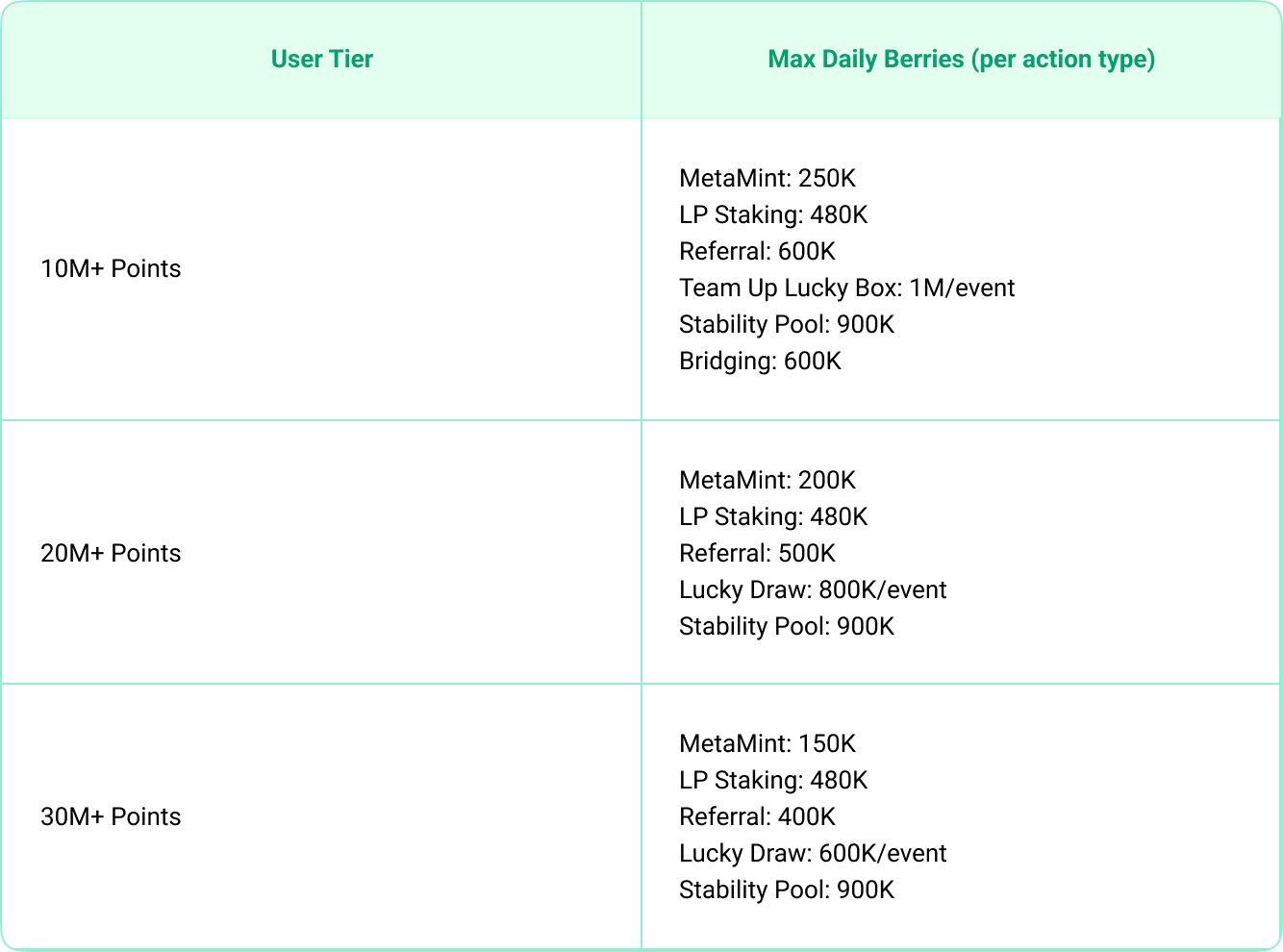Click LP Staking: 480K under 10M+ tier
Viewport: 1283px width, 952px height.
pyautogui.click(x=773, y=214)
